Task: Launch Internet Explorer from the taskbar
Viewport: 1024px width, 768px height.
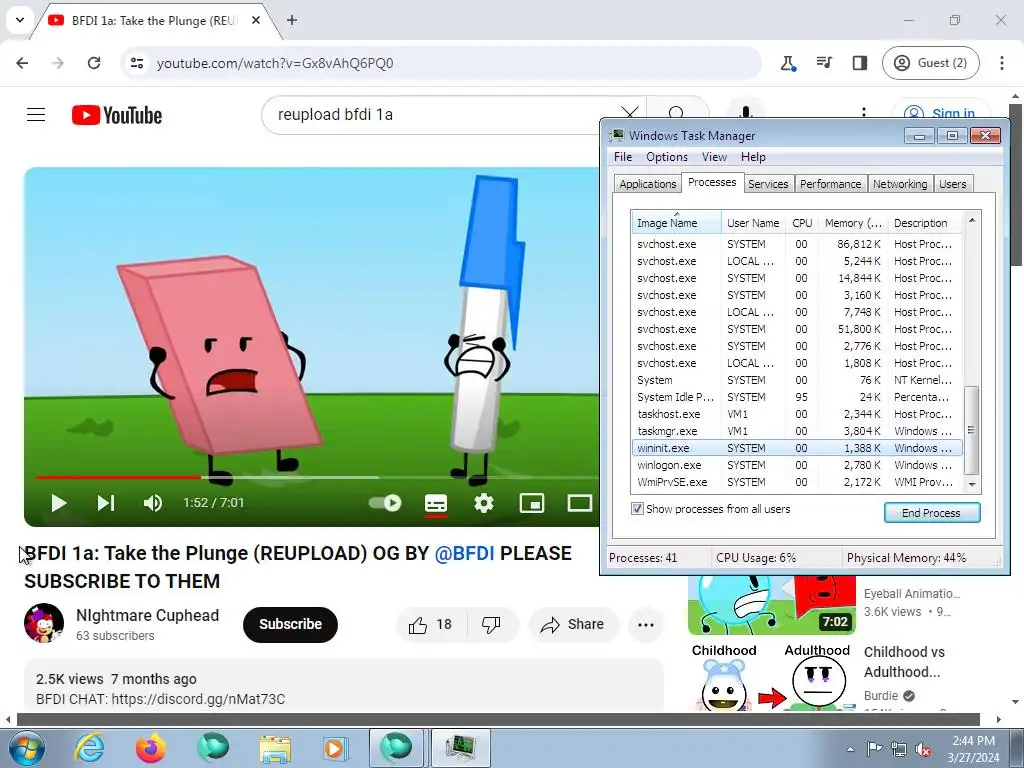Action: point(89,748)
